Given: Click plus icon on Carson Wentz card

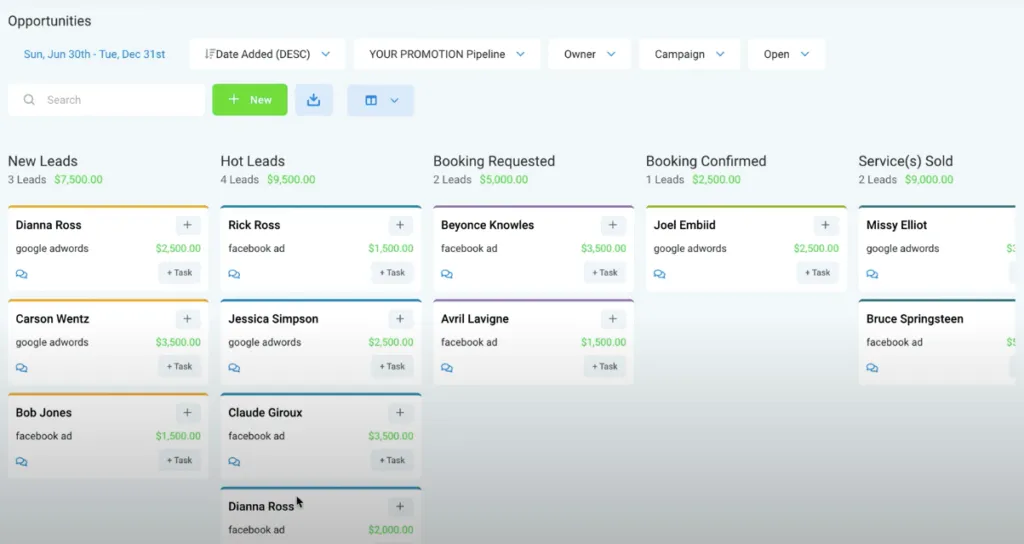Looking at the screenshot, I should [x=187, y=320].
